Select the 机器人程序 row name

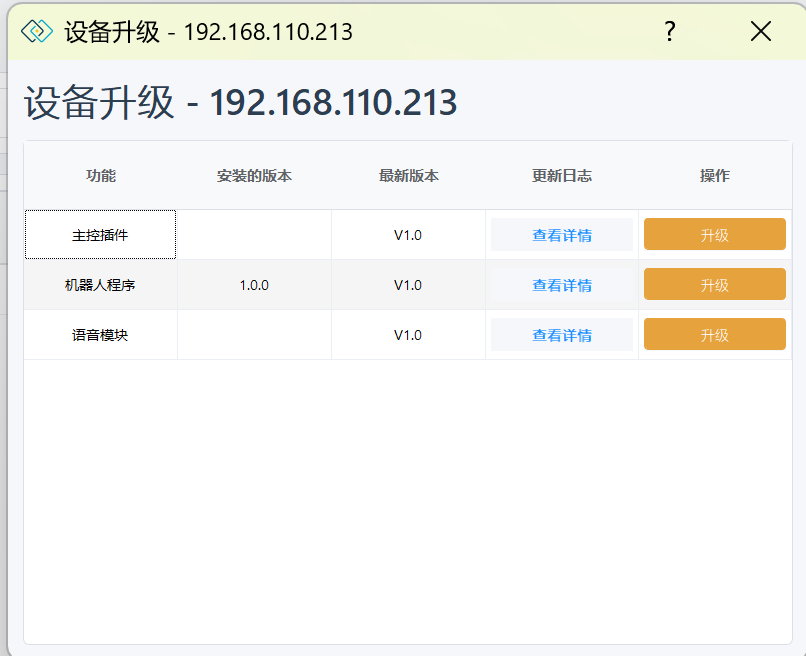(x=100, y=285)
